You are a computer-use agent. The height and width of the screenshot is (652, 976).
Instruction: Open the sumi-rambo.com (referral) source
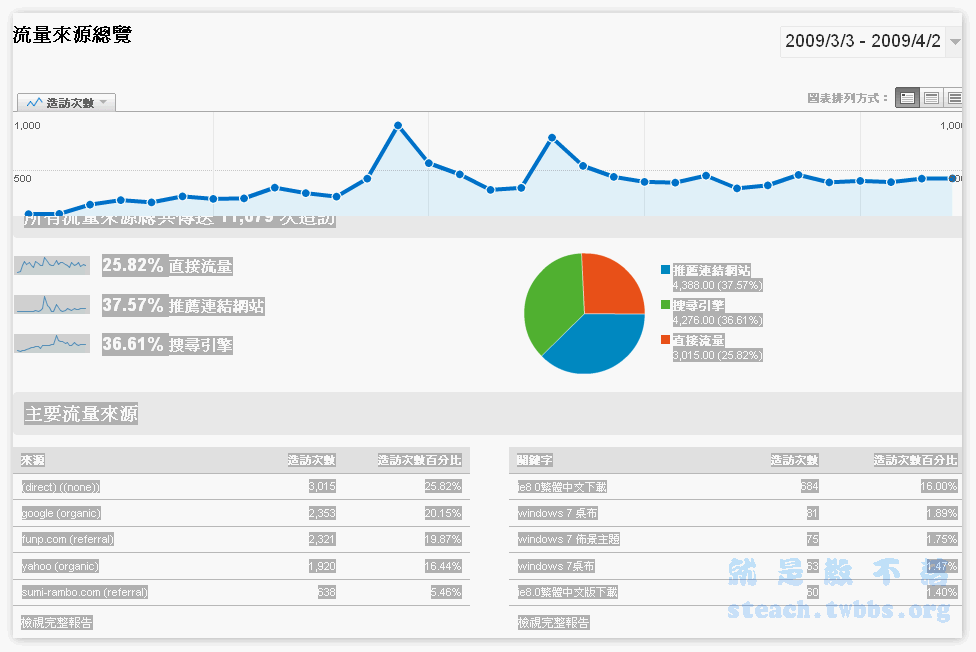point(85,592)
